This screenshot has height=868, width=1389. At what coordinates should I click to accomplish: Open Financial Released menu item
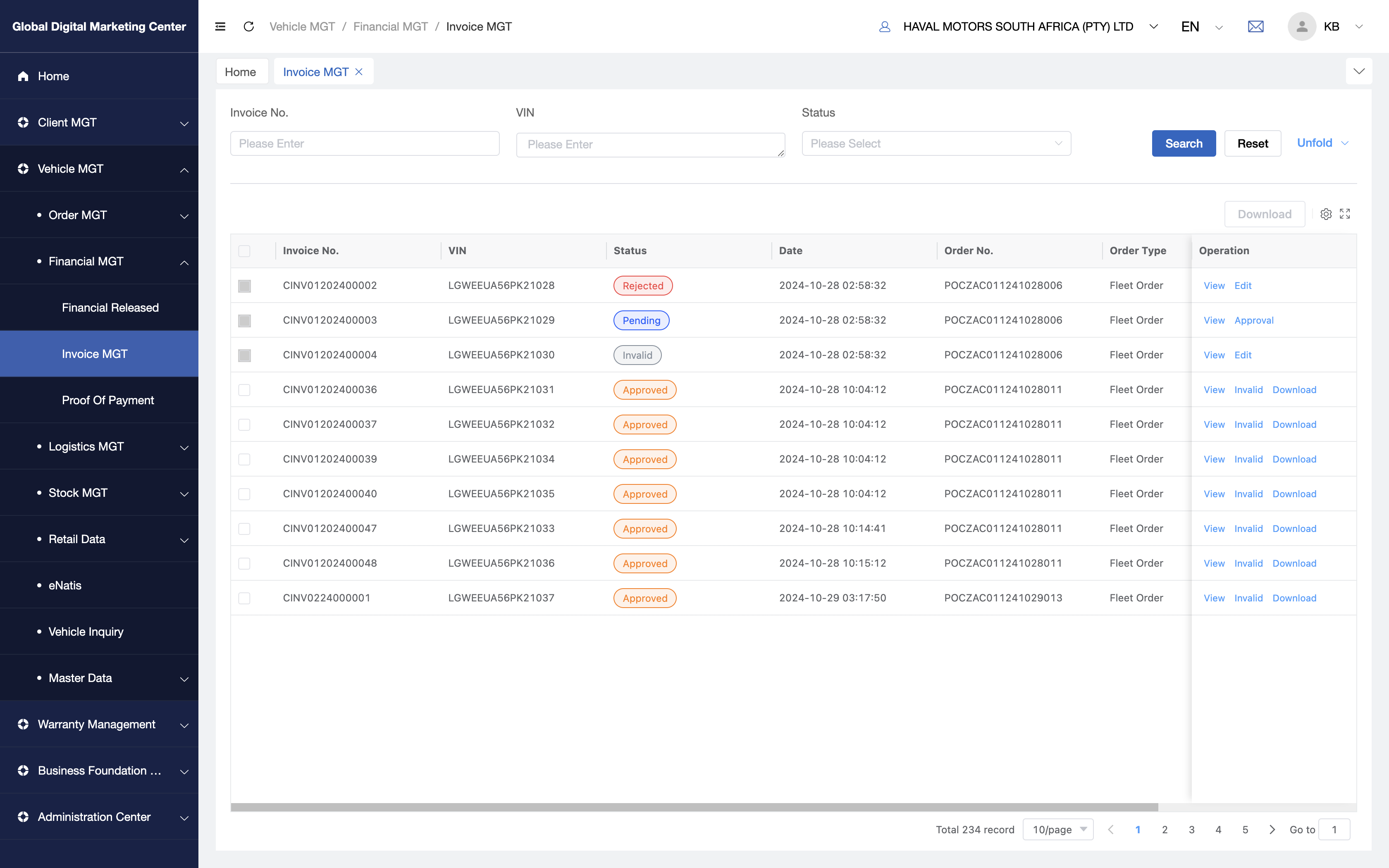tap(99, 308)
